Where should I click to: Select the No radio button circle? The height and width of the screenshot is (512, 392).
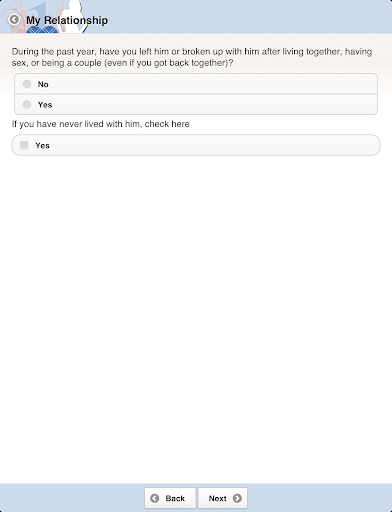point(27,84)
